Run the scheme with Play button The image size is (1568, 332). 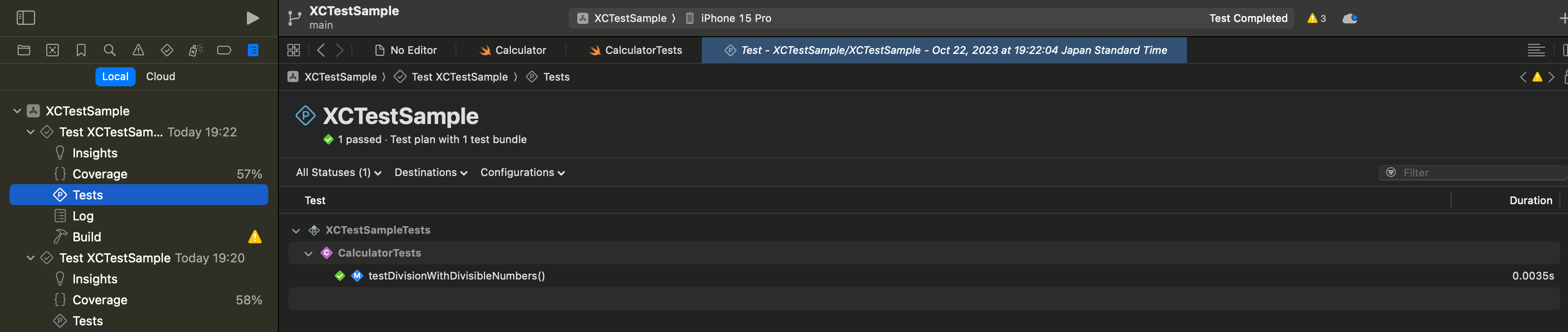[252, 18]
